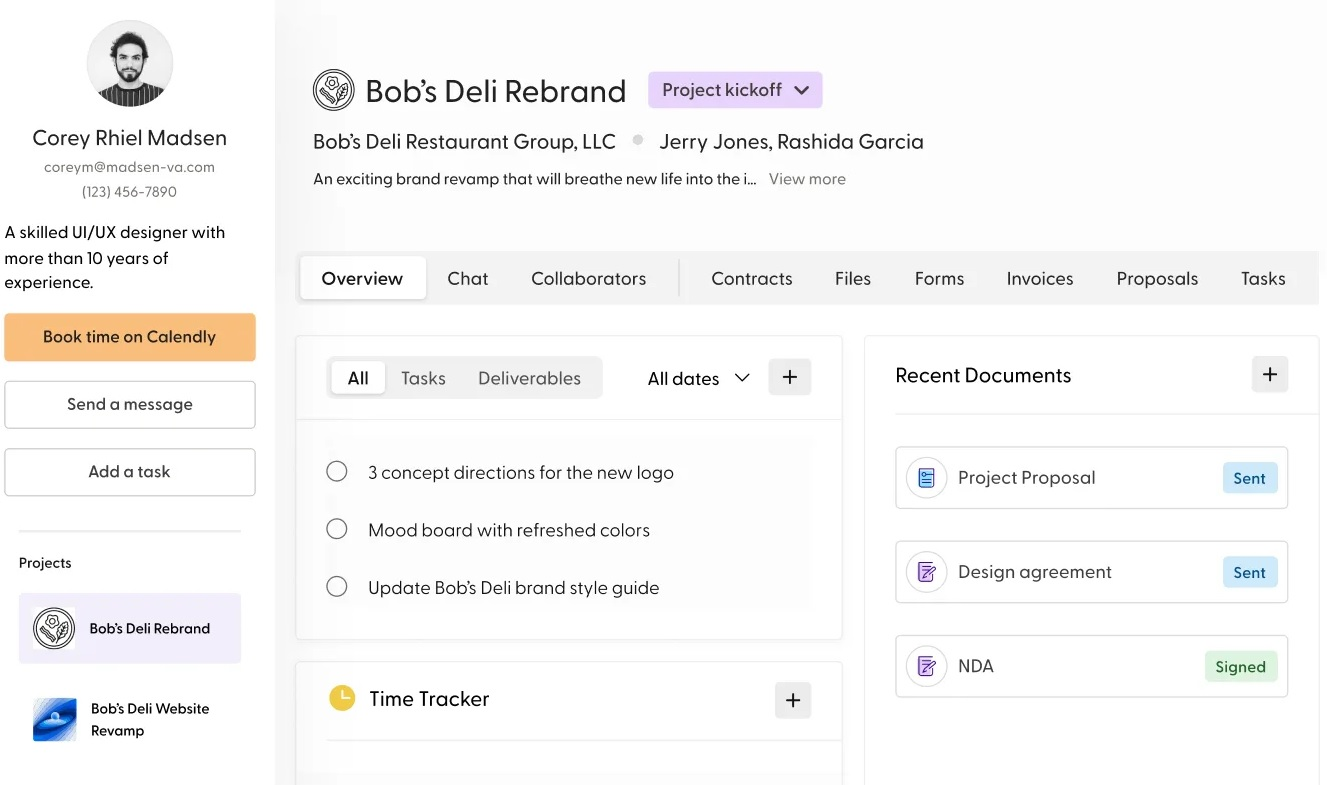Expand the All dates filter dropdown

(x=698, y=378)
